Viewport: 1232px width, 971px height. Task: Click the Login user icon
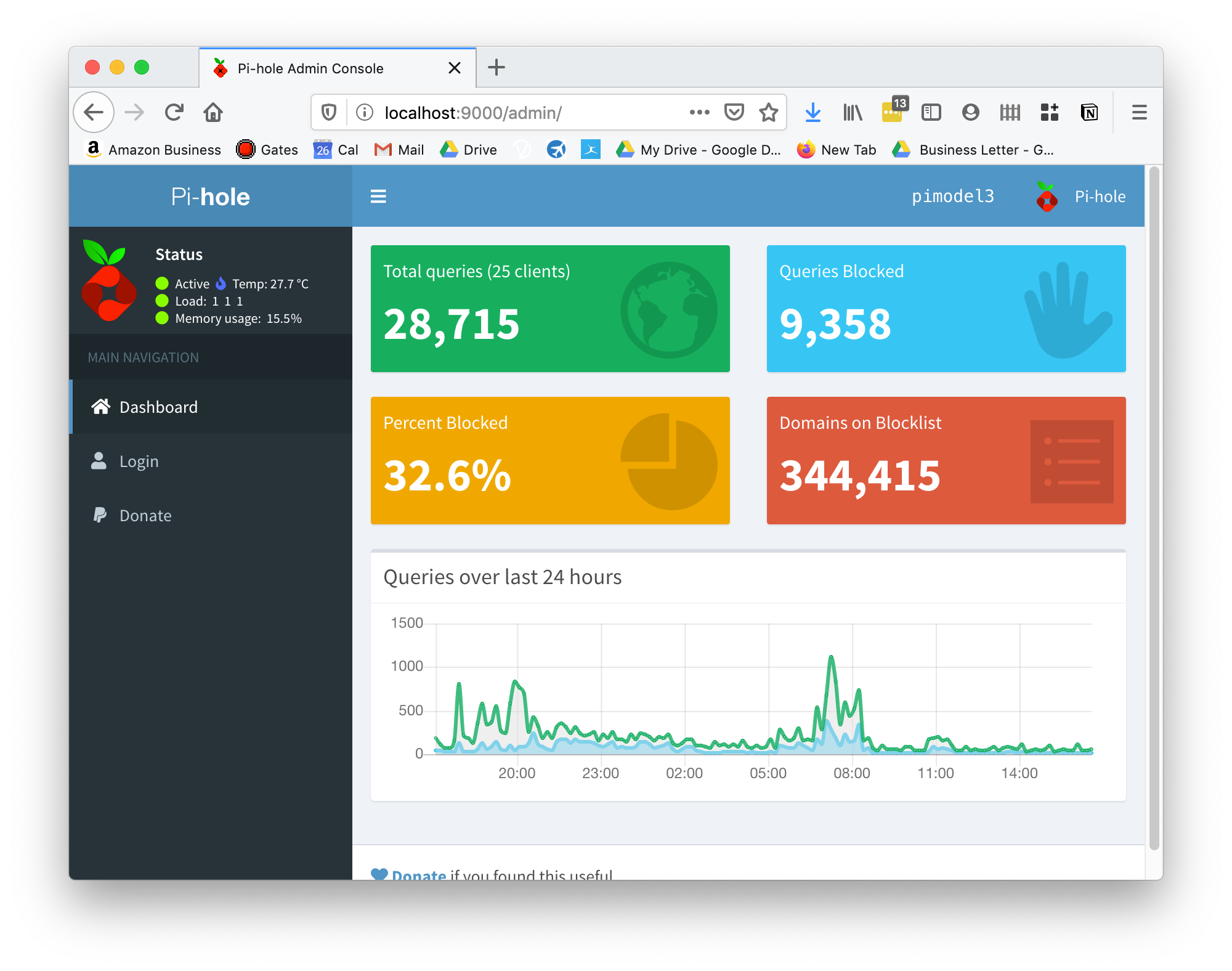click(x=100, y=461)
